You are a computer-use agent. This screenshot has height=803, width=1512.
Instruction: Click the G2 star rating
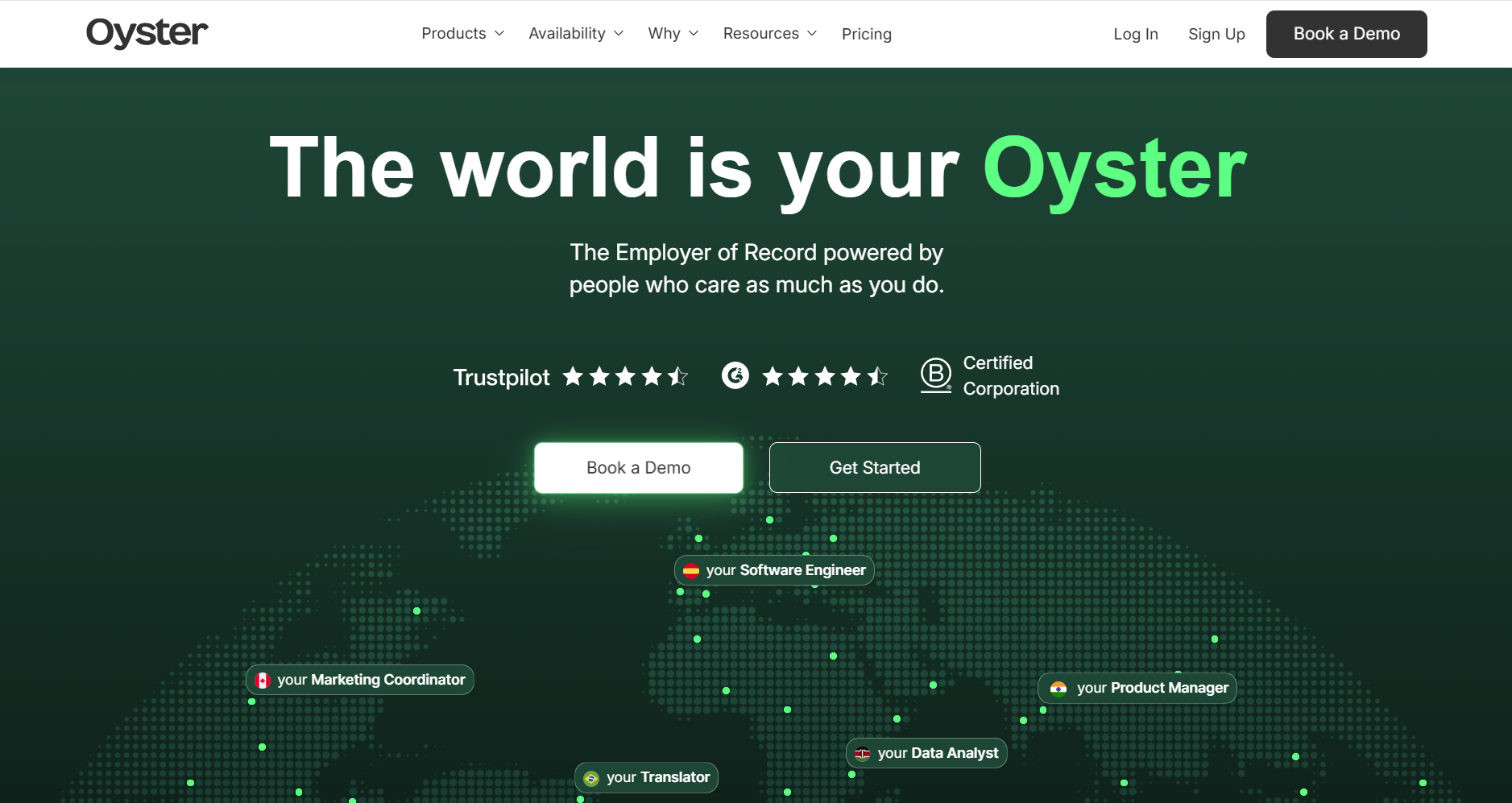pyautogui.click(x=825, y=376)
